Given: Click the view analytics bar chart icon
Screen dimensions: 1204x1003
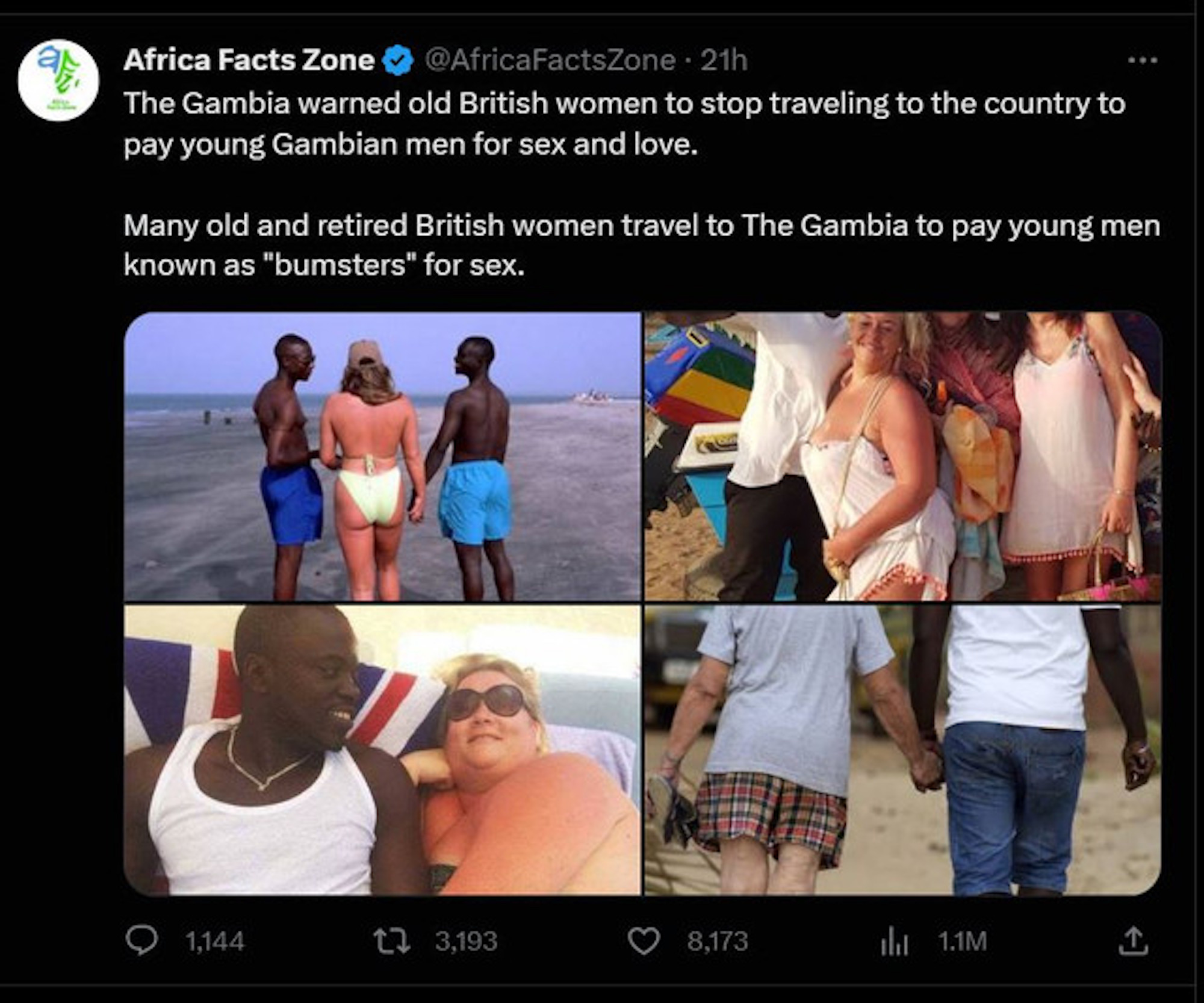Looking at the screenshot, I should [894, 942].
